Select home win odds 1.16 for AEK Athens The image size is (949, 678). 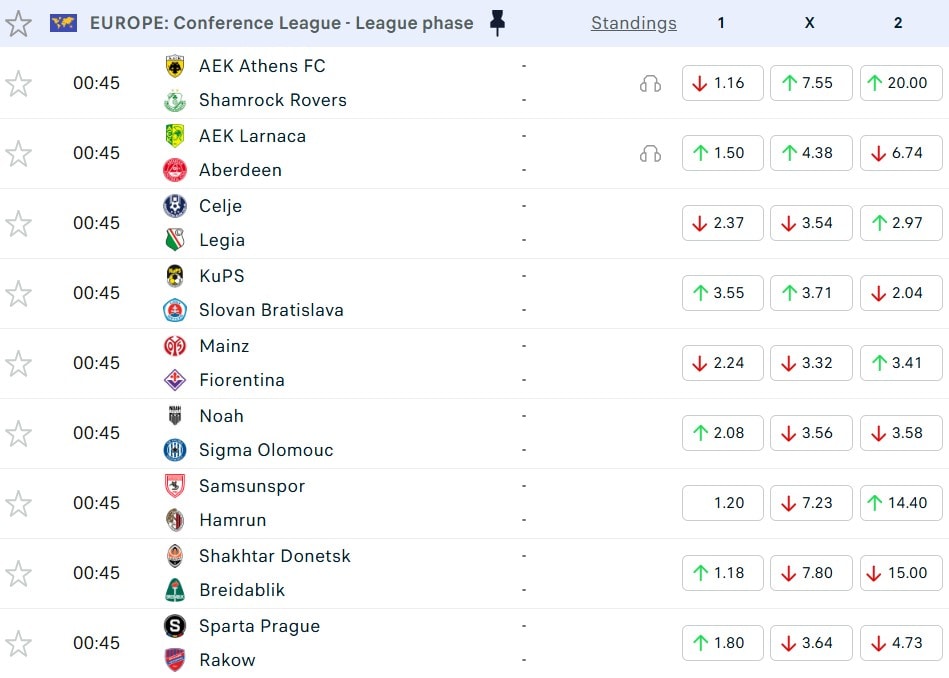tap(722, 83)
